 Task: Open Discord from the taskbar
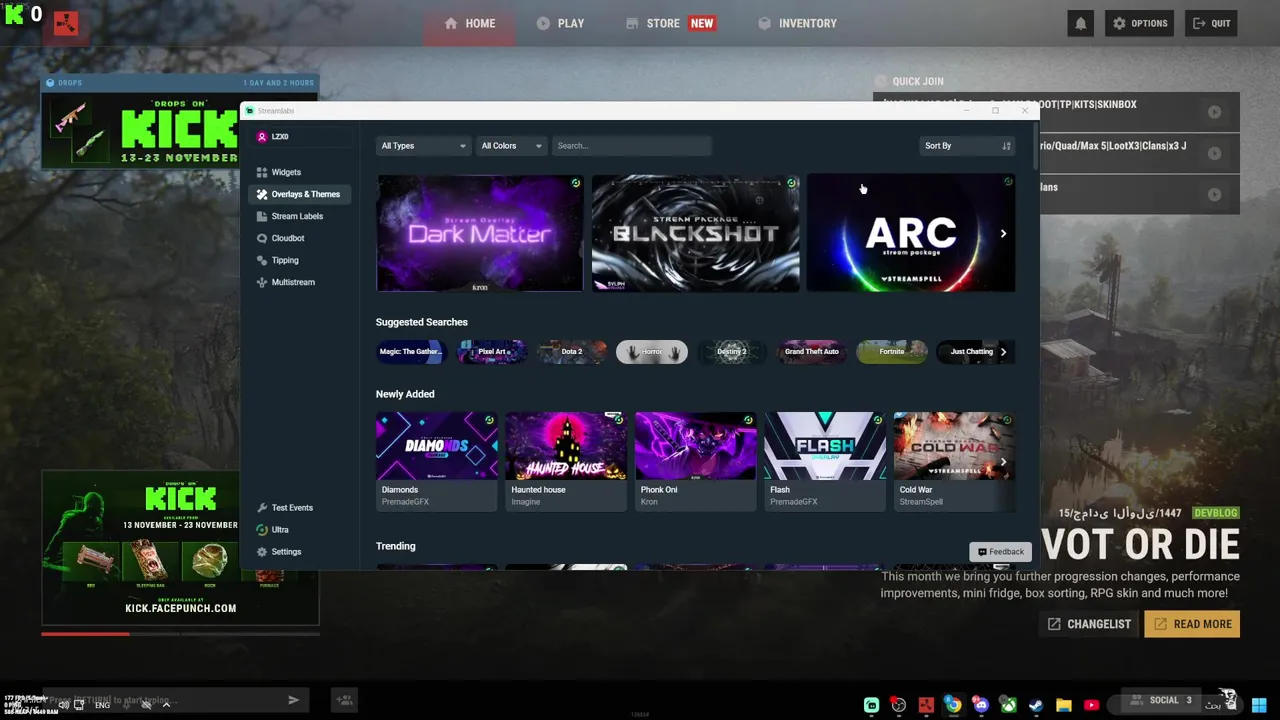pyautogui.click(x=981, y=705)
